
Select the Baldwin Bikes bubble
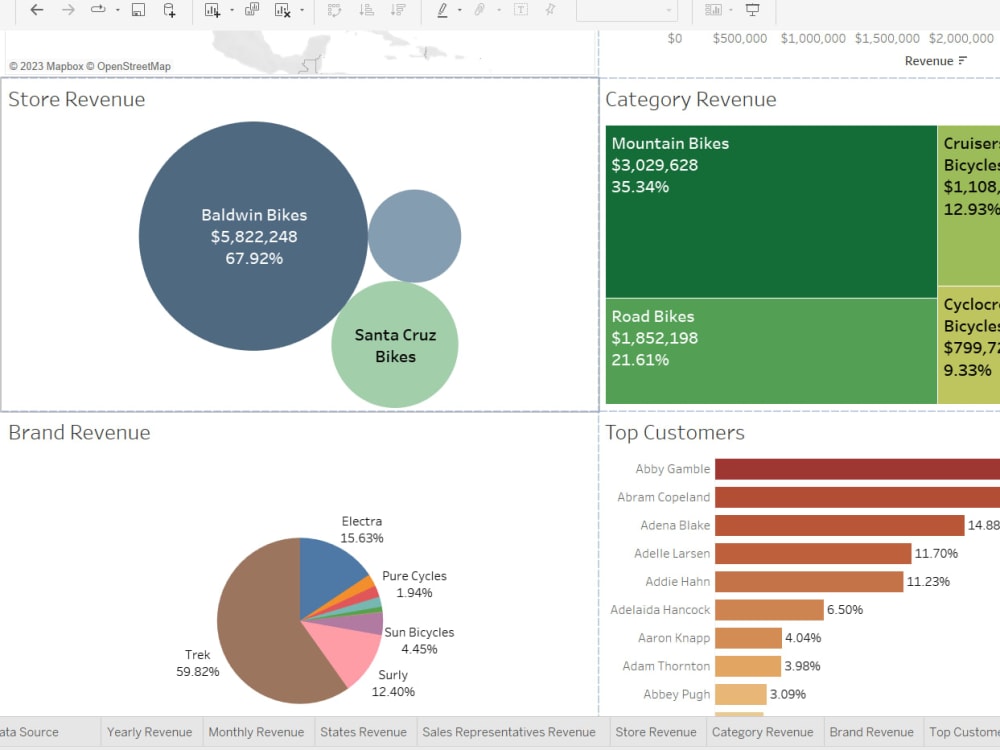[x=255, y=236]
